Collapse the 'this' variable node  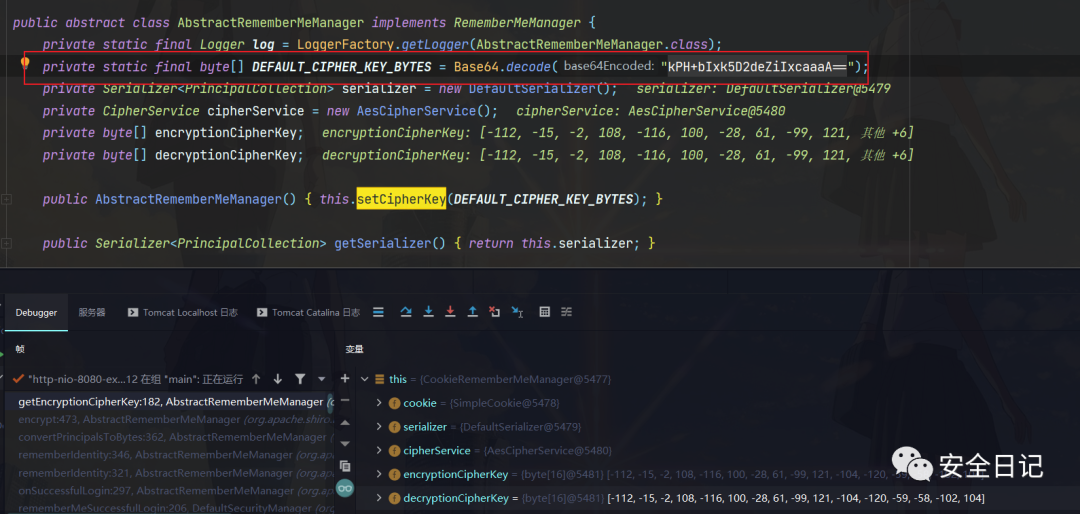click(x=364, y=379)
